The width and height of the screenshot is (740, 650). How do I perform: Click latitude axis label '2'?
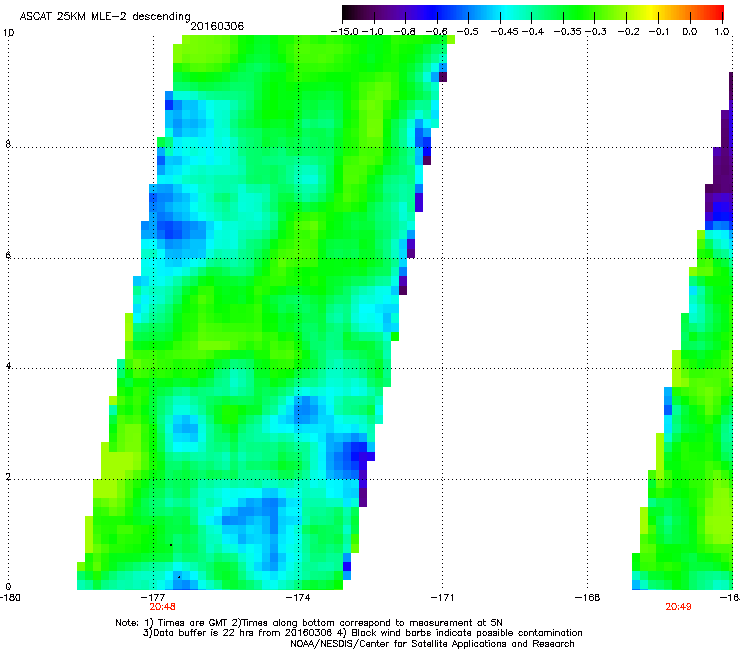[x=8, y=477]
